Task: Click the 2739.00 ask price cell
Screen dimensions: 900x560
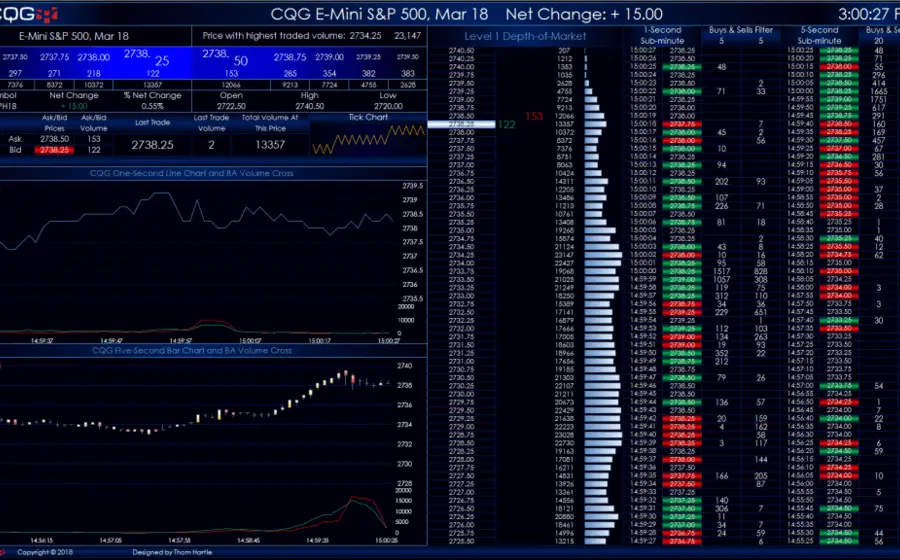Action: [x=329, y=57]
